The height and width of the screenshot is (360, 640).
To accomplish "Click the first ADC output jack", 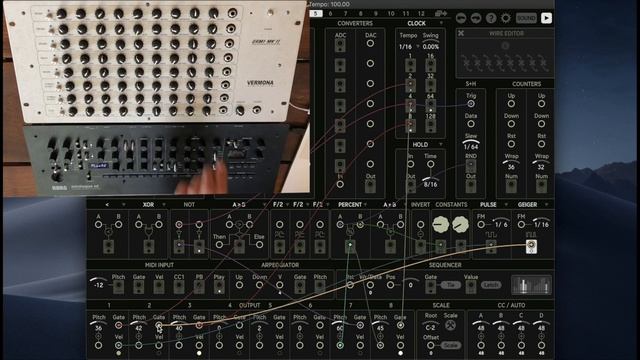I will (x=340, y=45).
